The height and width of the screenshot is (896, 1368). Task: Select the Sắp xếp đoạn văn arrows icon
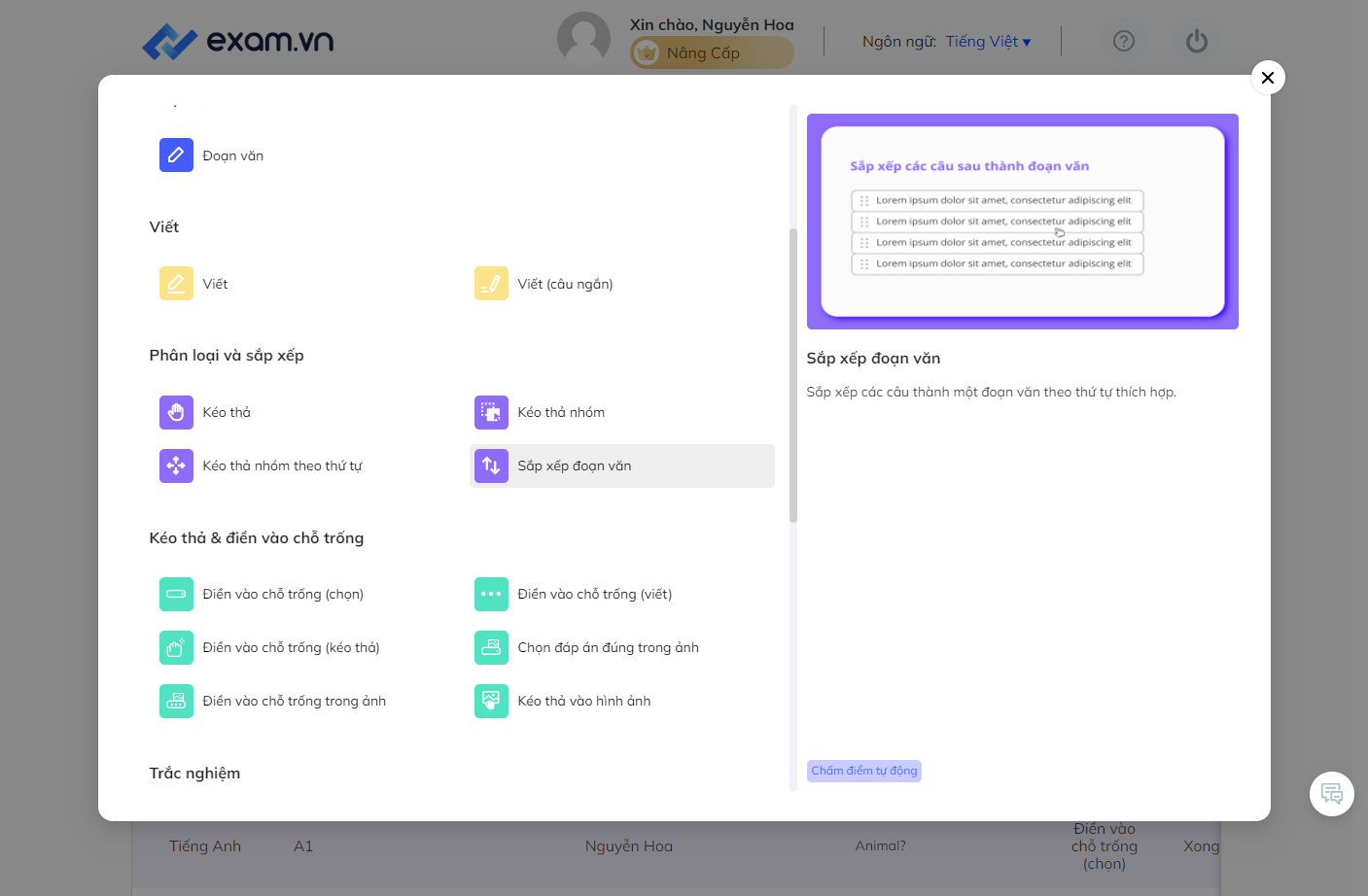(491, 465)
